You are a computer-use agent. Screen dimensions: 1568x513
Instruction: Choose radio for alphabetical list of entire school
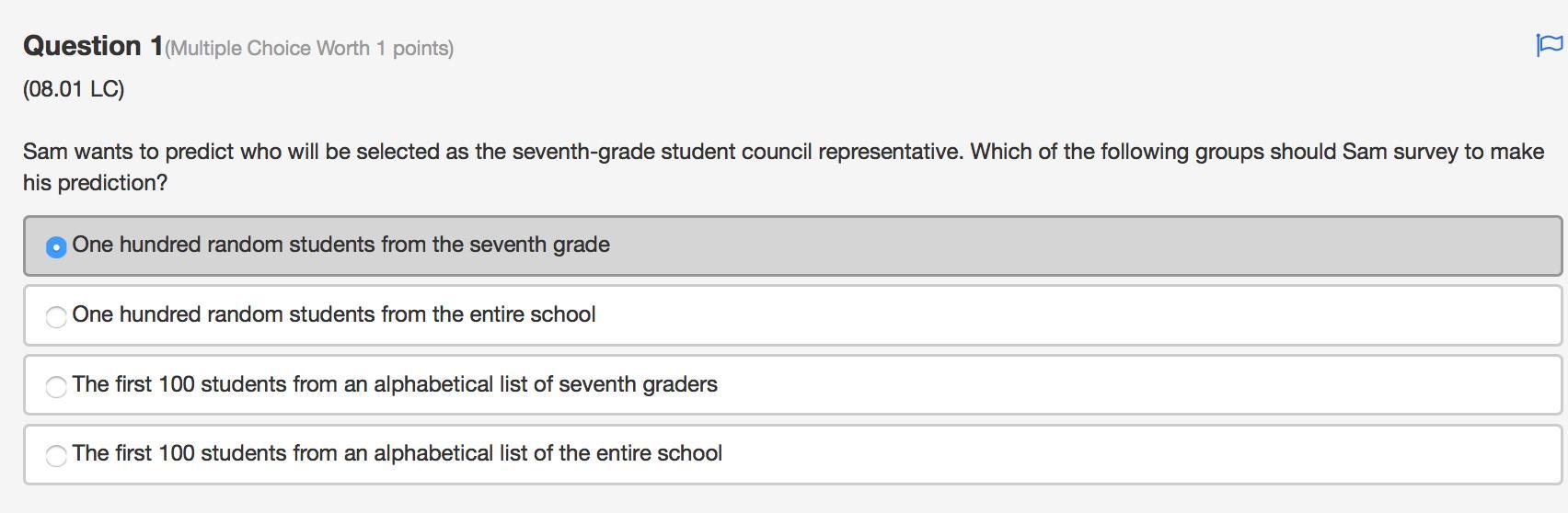point(56,455)
